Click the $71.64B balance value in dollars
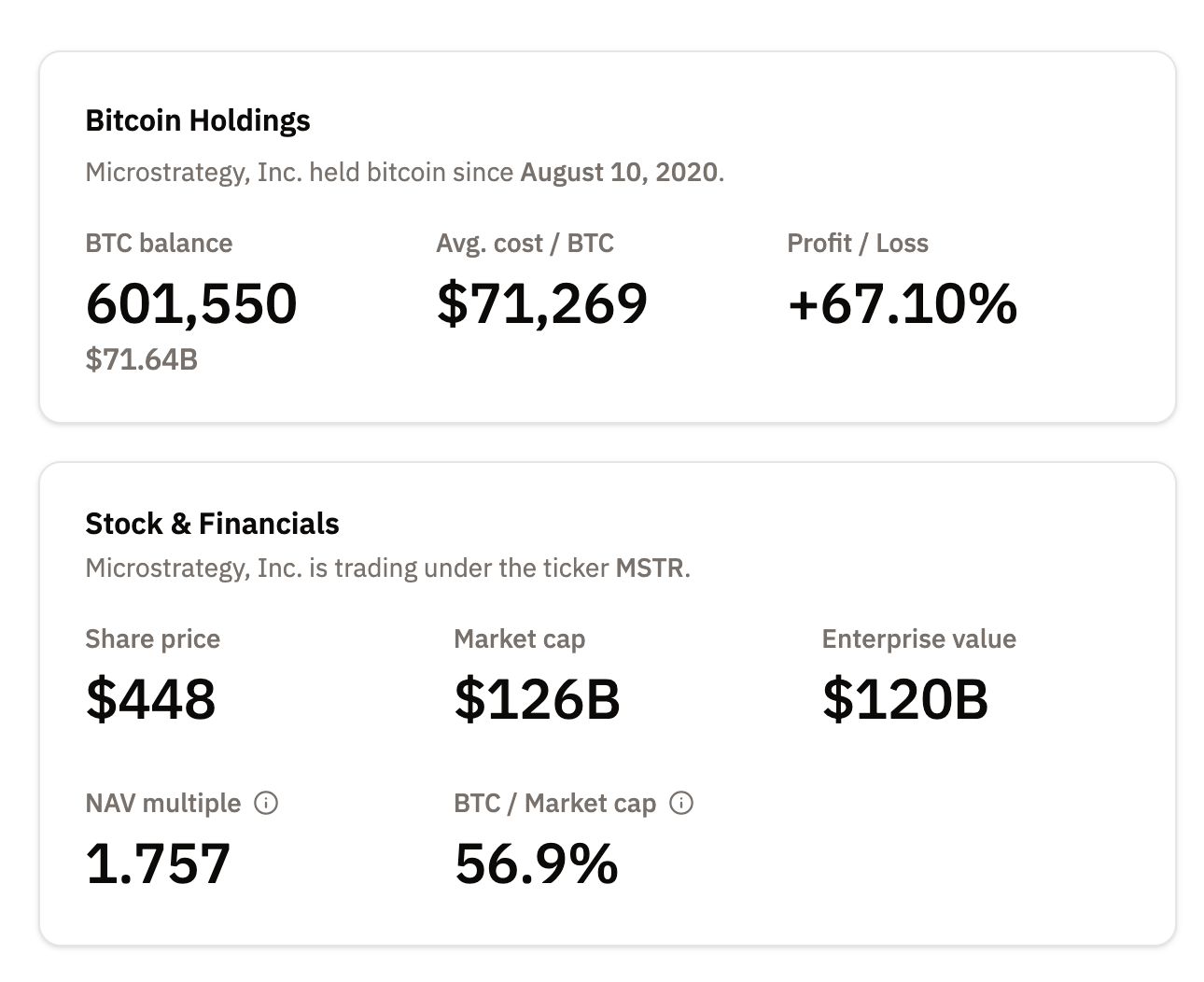 141,359
